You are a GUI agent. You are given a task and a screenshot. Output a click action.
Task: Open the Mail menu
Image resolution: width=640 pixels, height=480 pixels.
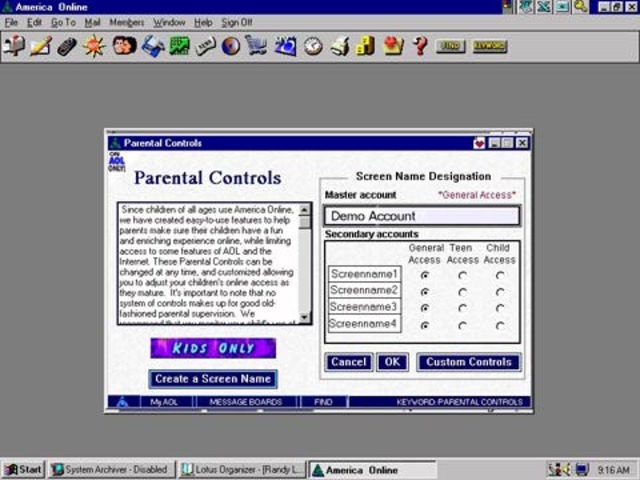92,22
